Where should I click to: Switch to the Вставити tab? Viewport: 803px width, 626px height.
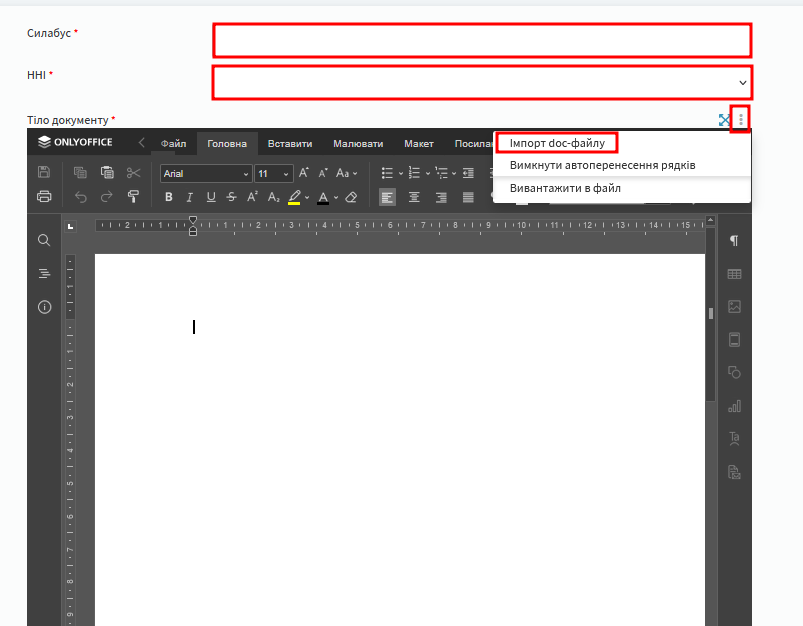click(290, 144)
